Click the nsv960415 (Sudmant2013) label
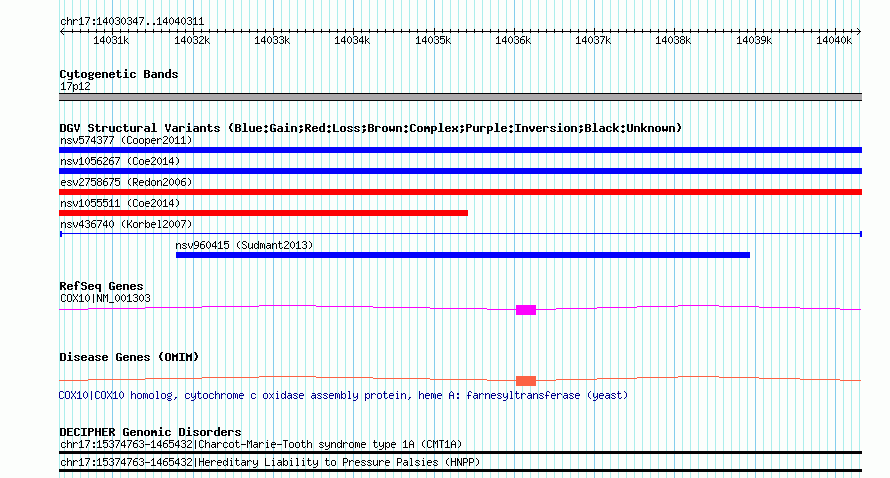The image size is (890, 478). click(244, 245)
